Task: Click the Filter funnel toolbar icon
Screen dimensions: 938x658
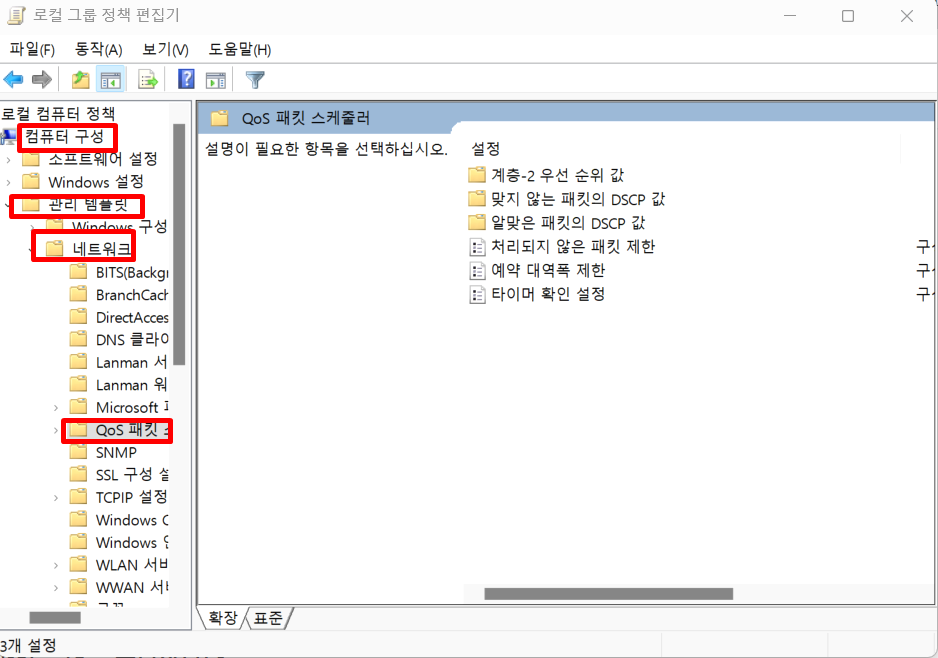Action: (255, 79)
